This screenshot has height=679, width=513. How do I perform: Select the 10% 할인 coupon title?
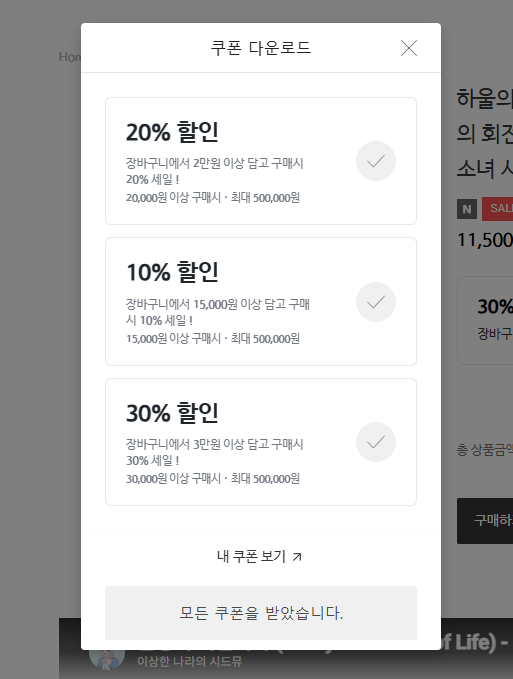[x=172, y=272]
